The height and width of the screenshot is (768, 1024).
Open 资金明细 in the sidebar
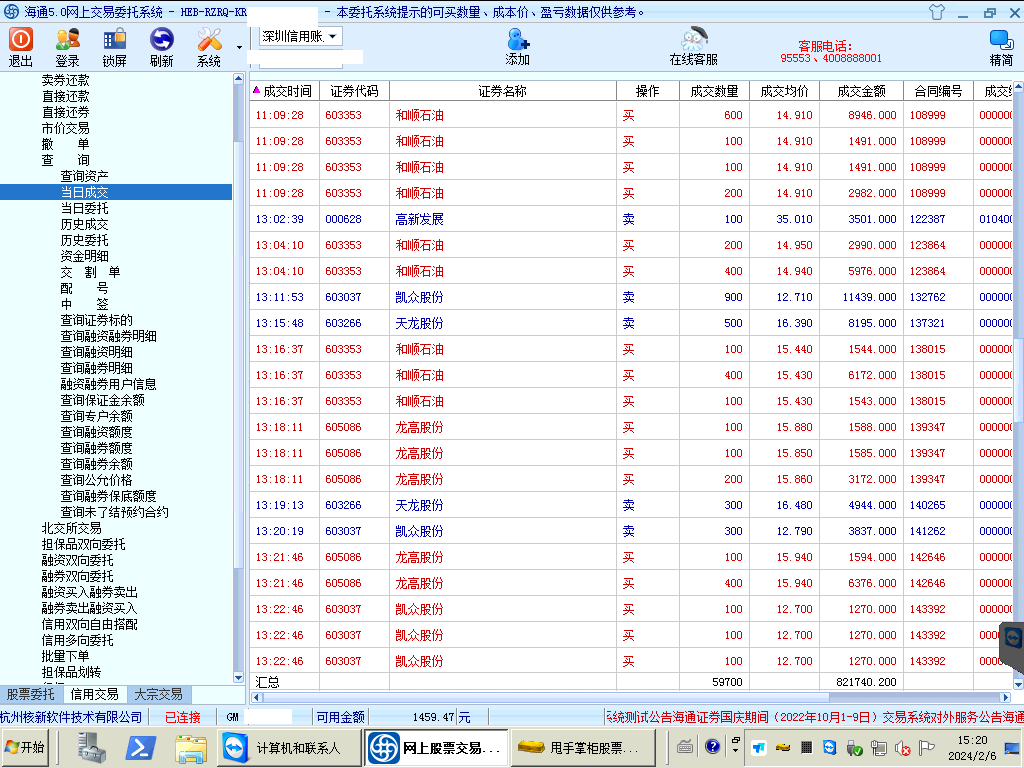click(x=84, y=256)
